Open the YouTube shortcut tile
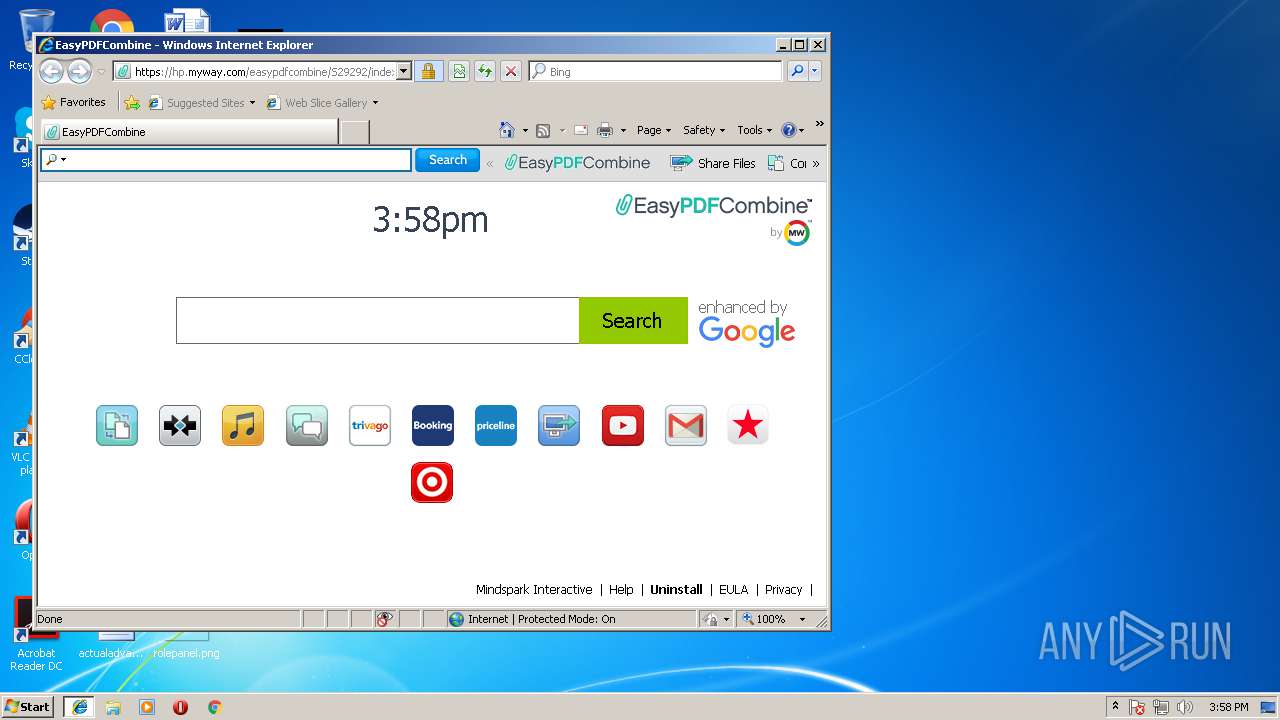The image size is (1280, 720). click(x=623, y=425)
